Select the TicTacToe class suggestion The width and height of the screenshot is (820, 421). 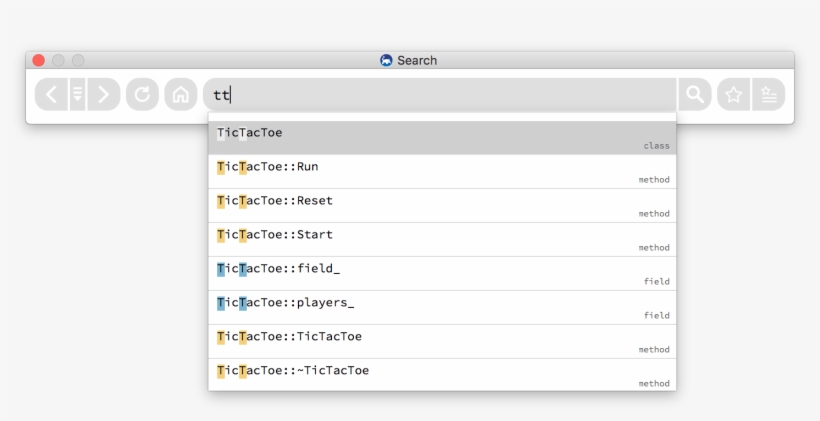pyautogui.click(x=442, y=138)
